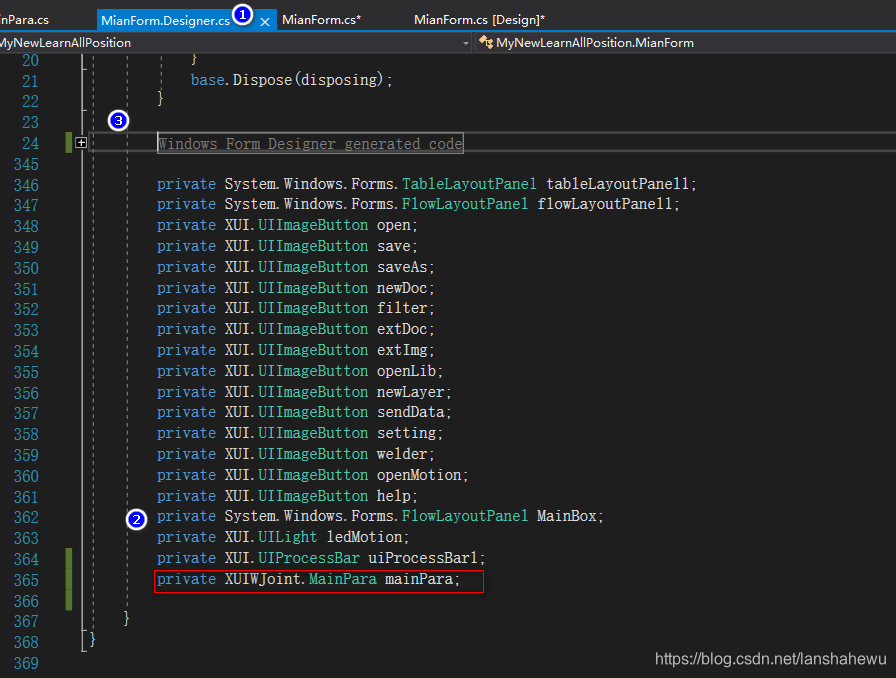Viewport: 896px width, 678px height.
Task: Click the 'welder' field name
Action: coord(402,454)
